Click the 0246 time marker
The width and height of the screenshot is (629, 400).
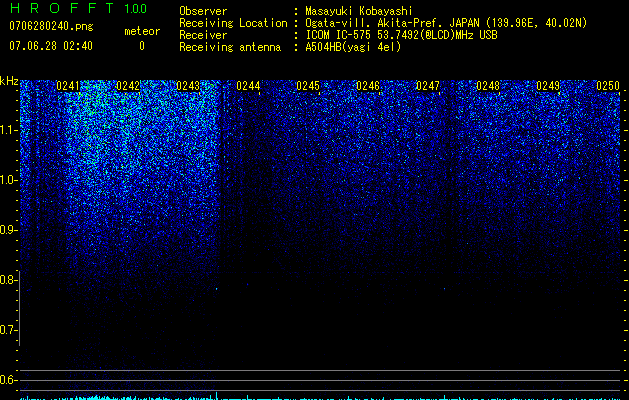(368, 86)
